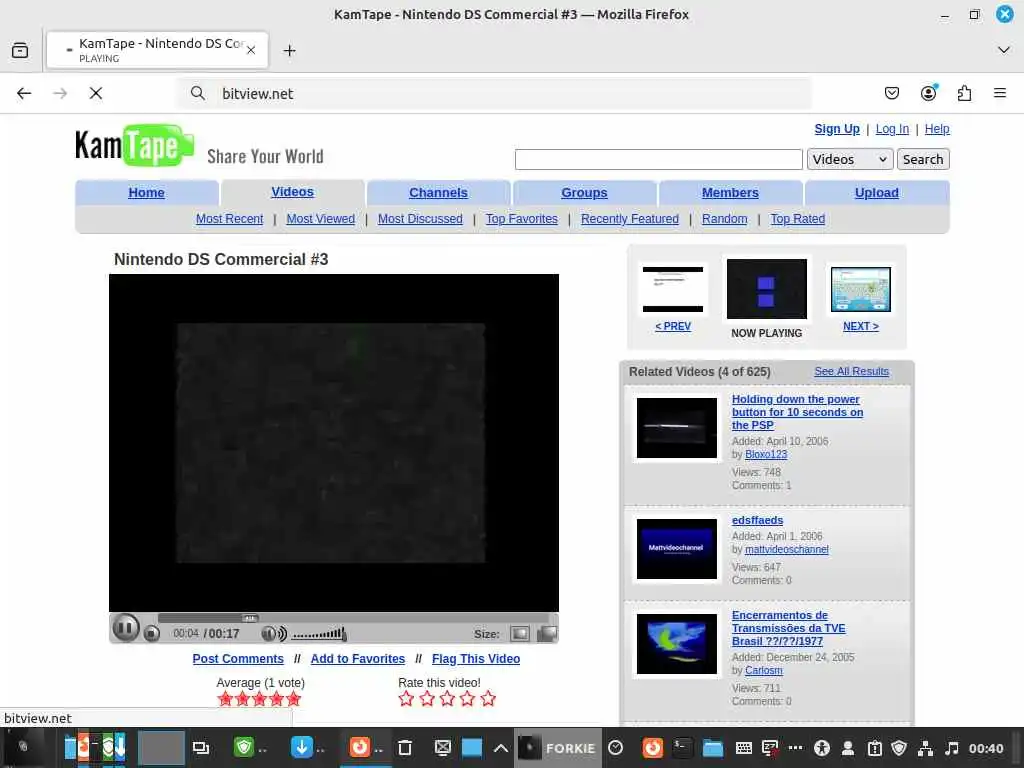Open Firefox Pocket save icon
This screenshot has width=1024, height=768.
[x=891, y=93]
